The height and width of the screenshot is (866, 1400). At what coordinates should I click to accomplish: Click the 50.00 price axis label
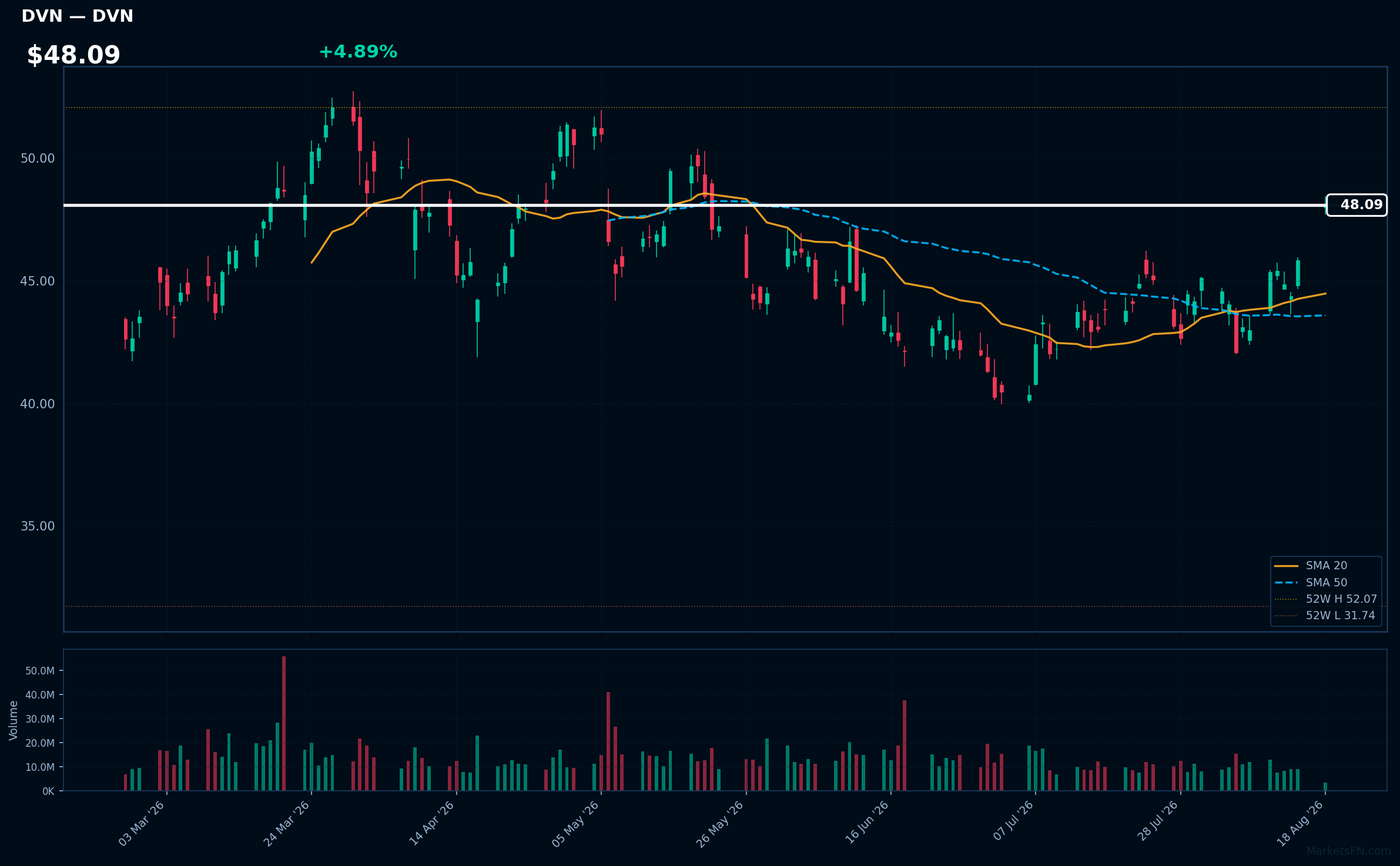click(x=38, y=159)
